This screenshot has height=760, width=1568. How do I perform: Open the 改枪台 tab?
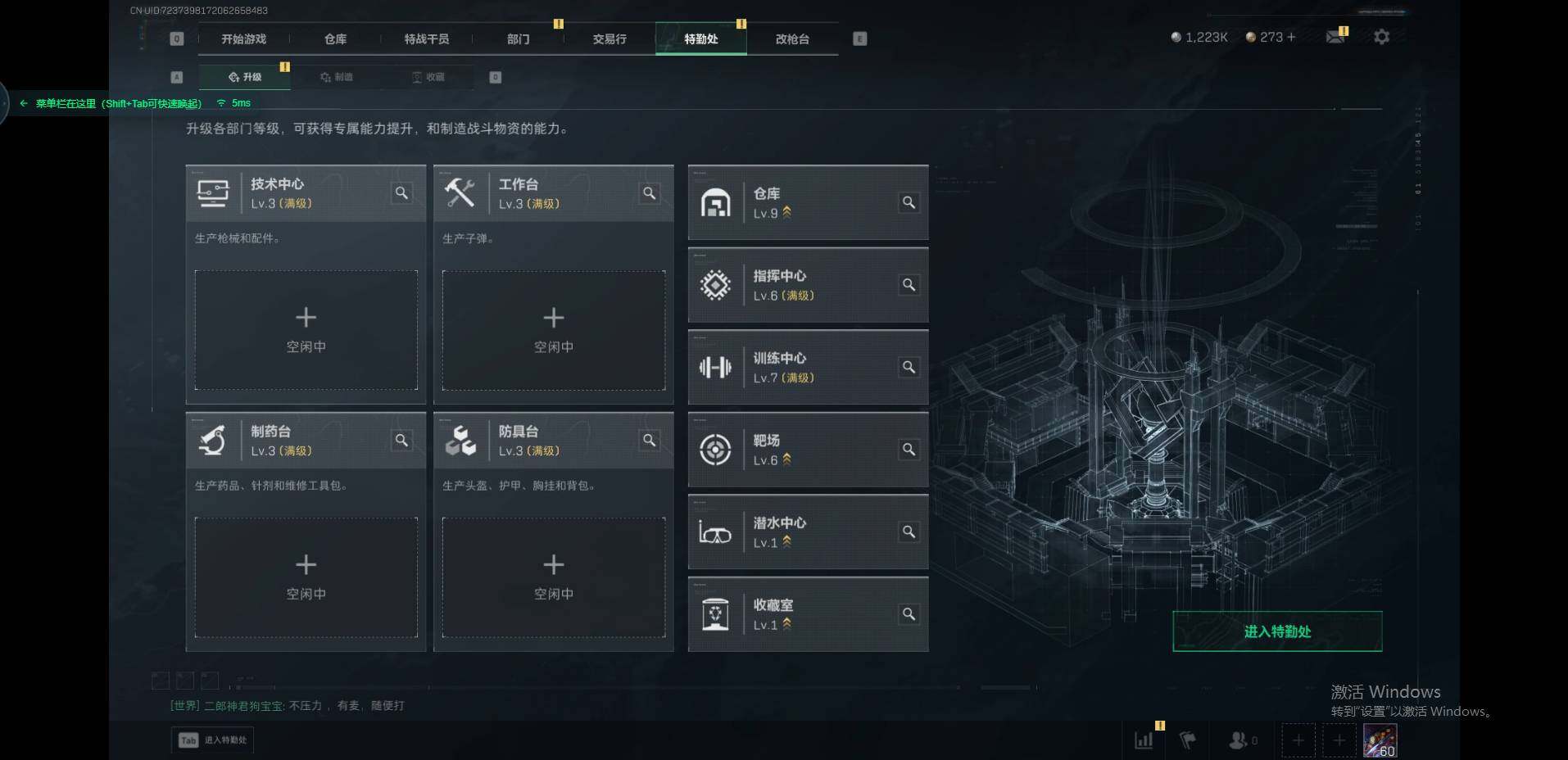click(x=792, y=39)
